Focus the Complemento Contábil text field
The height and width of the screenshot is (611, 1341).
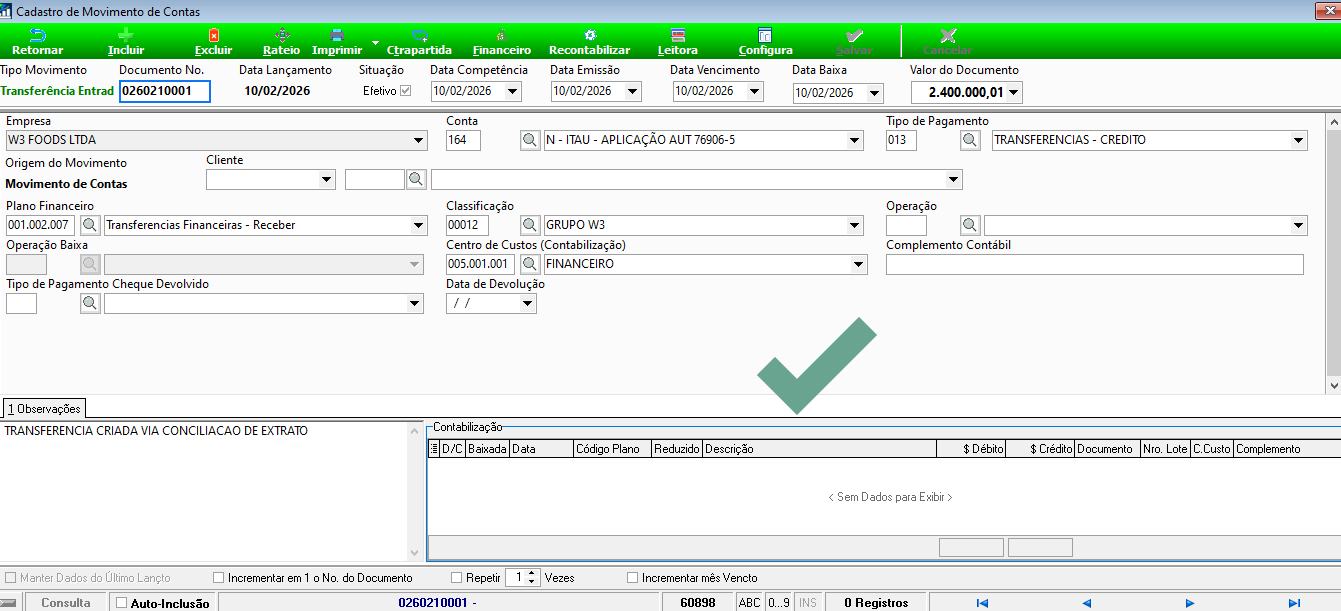pyautogui.click(x=1095, y=264)
